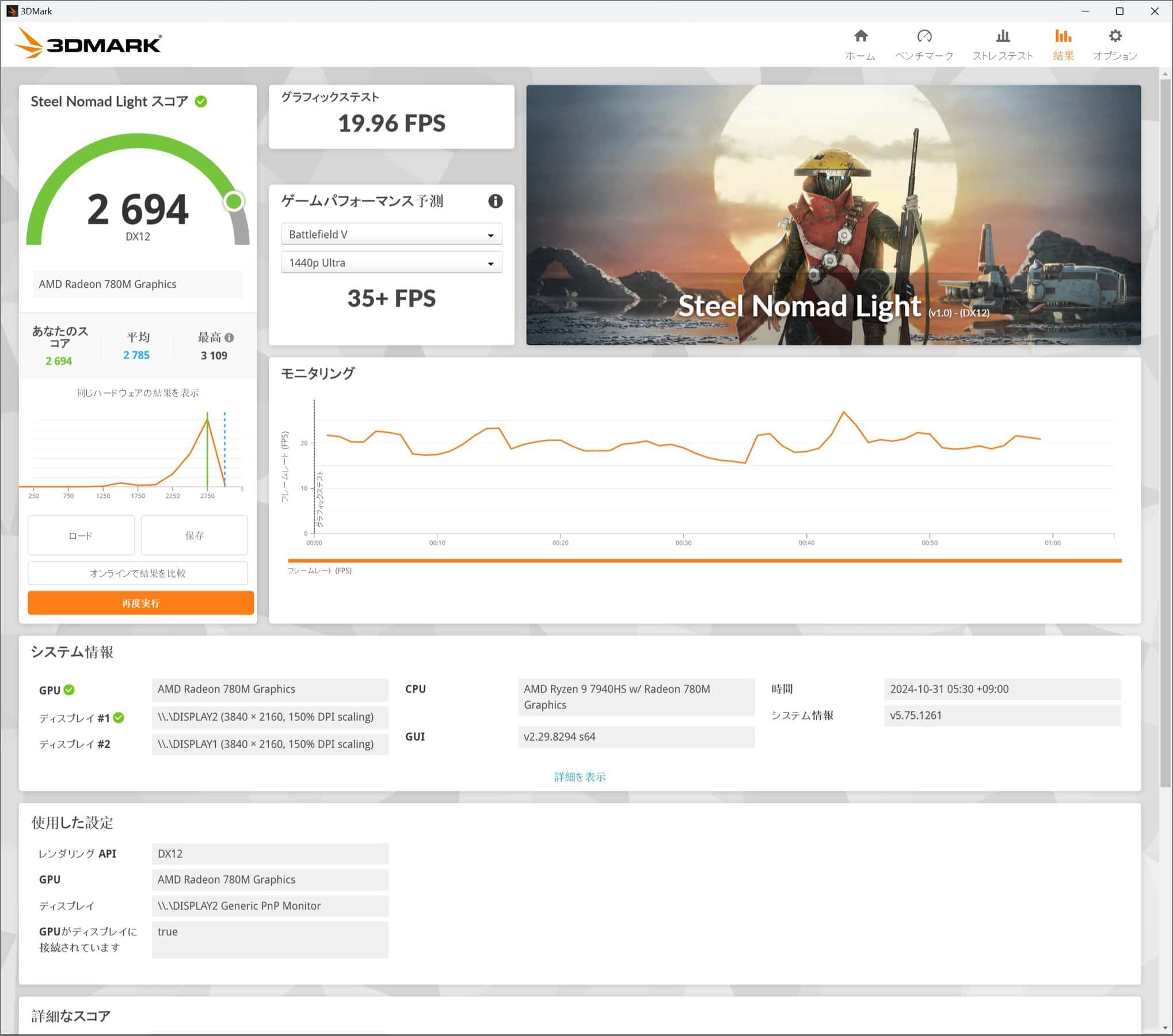This screenshot has height=1036, width=1173.
Task: Click the green validation checkmark beside score title
Action: [x=201, y=102]
